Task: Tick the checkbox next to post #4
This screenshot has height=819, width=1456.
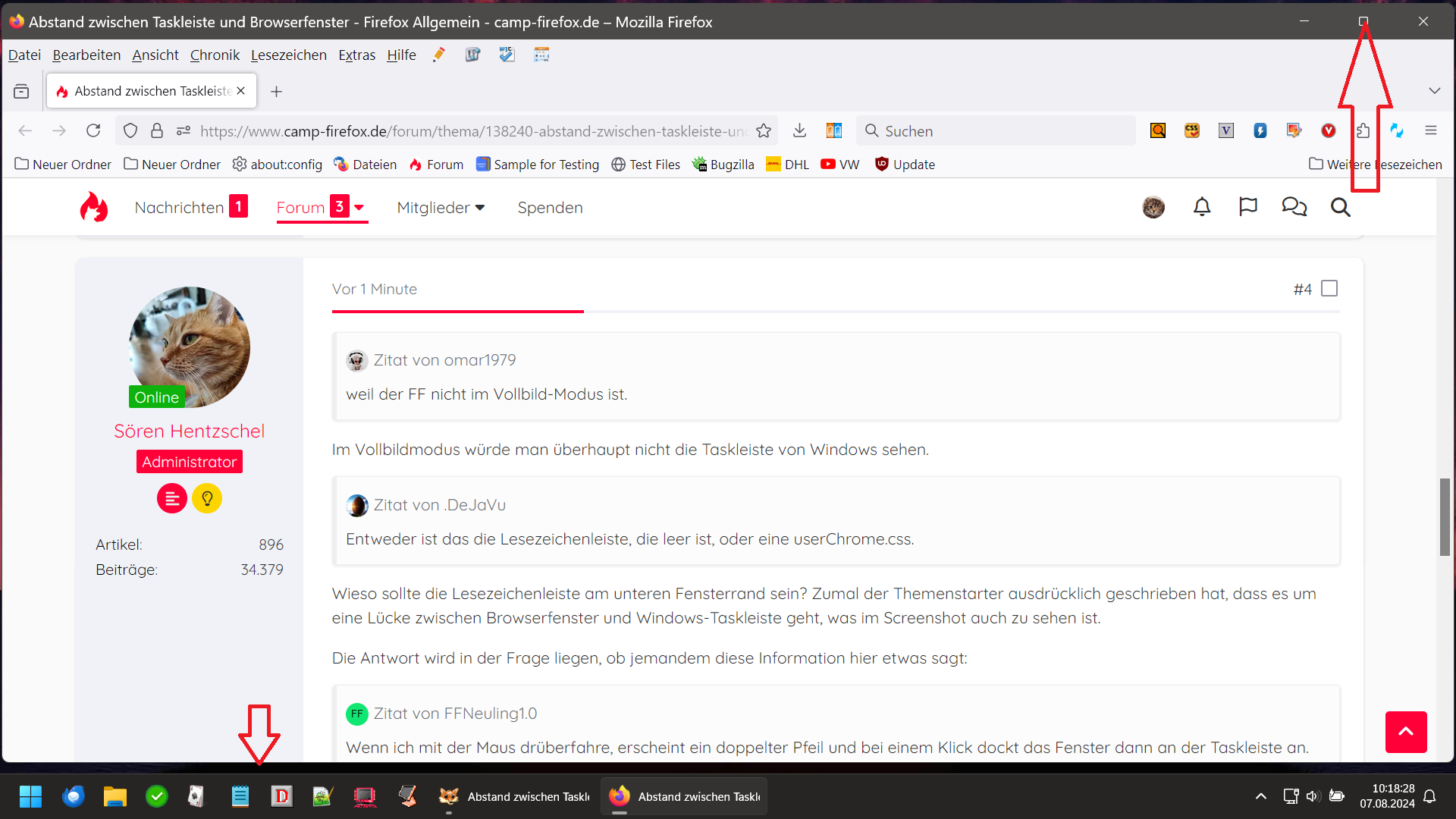Action: (x=1329, y=289)
